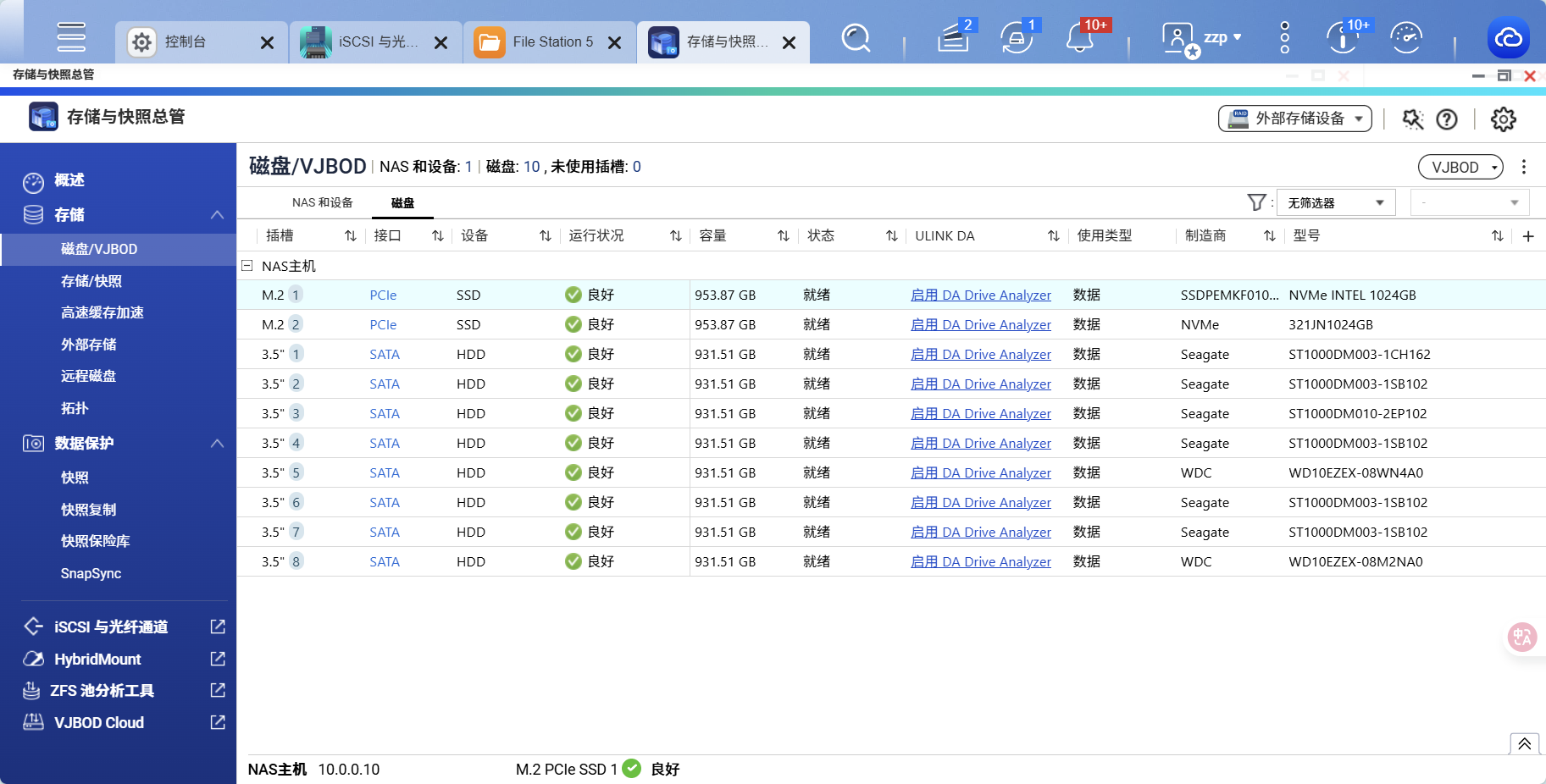
Task: View background tasks with badge 2
Action: [x=953, y=38]
